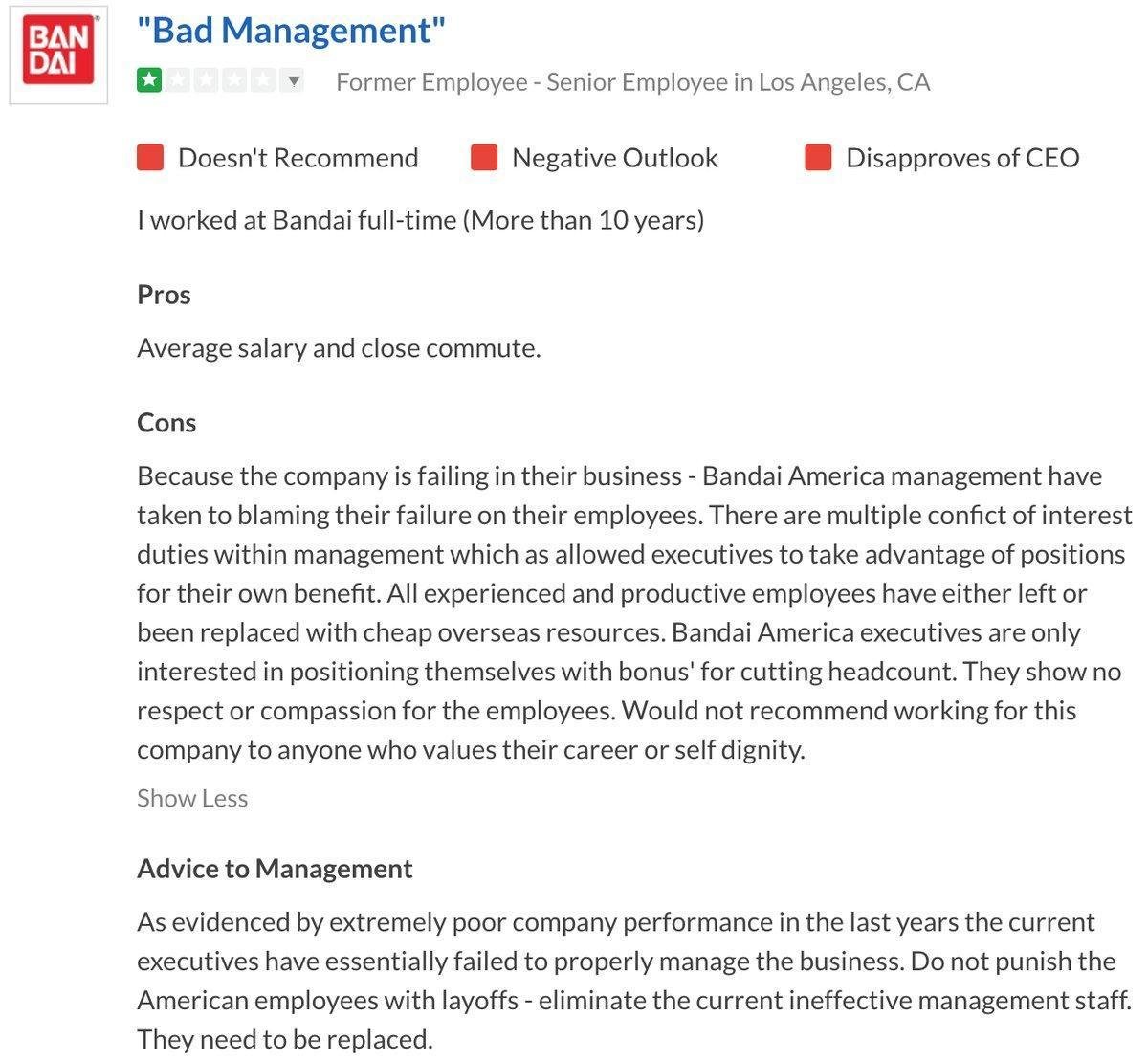Screen dimensions: 1148x1061
Task: Click the second empty rating star
Action: click(178, 81)
